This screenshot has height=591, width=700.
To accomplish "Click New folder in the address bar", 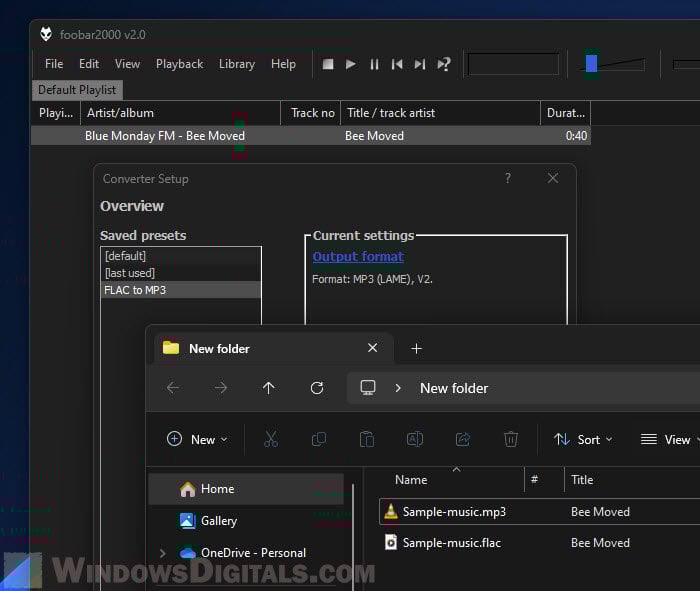I will (x=454, y=388).
